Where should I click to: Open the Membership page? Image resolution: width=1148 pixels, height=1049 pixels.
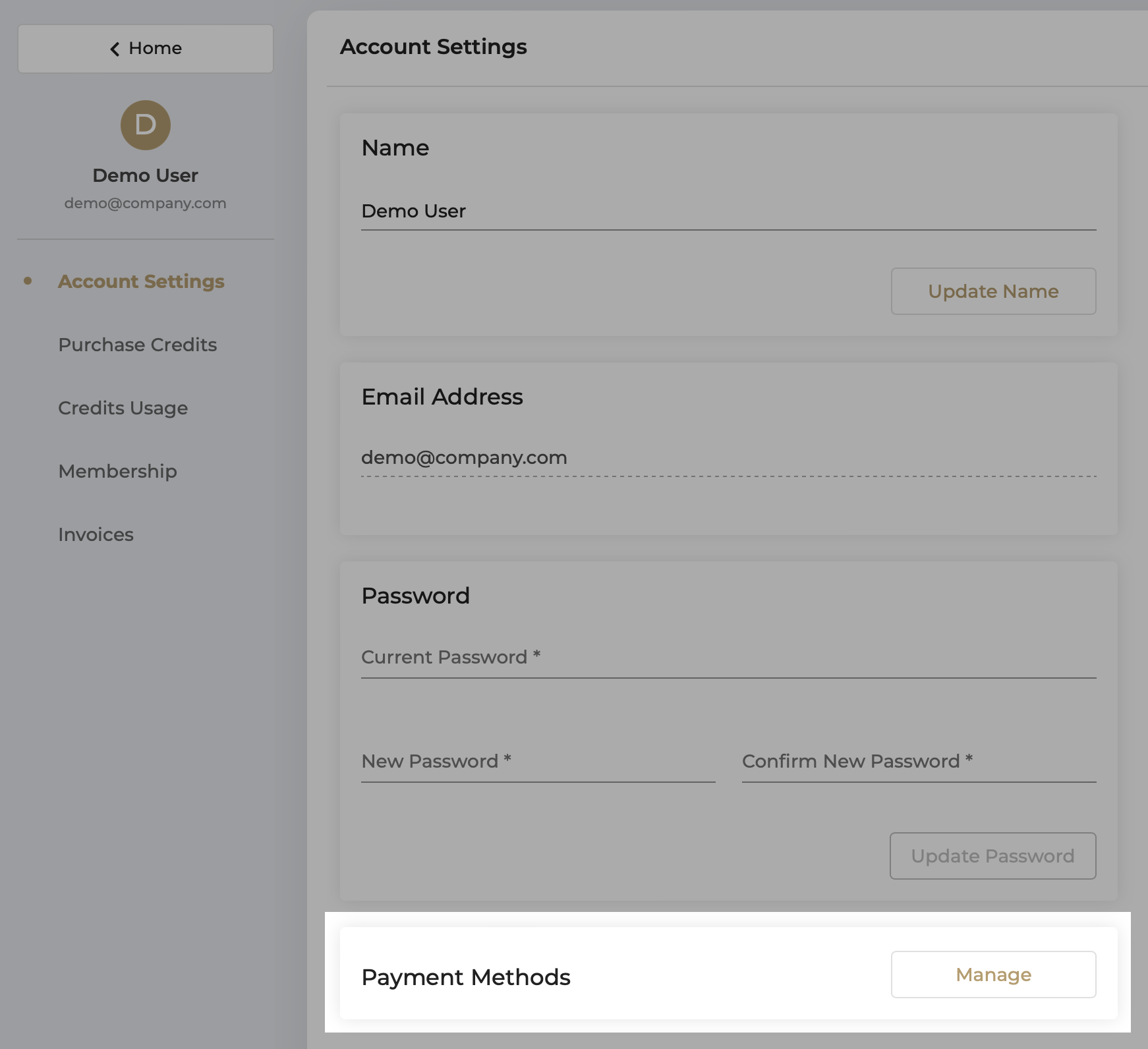[x=117, y=471]
